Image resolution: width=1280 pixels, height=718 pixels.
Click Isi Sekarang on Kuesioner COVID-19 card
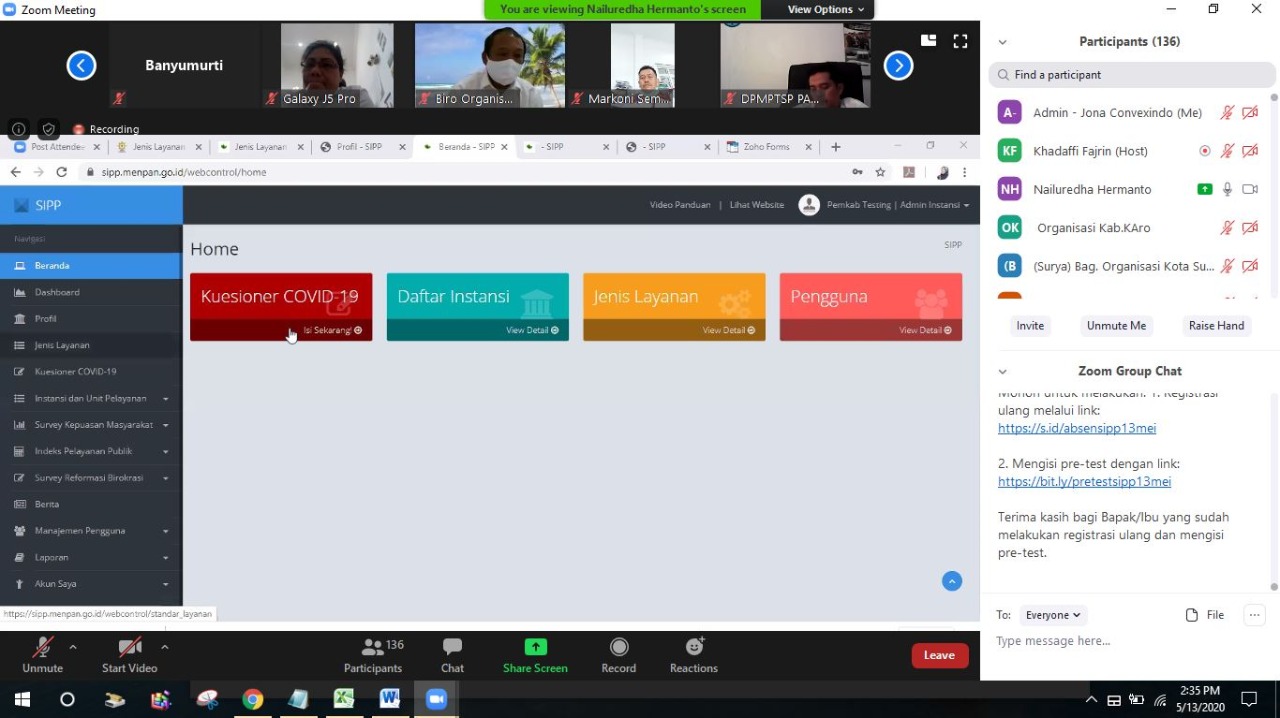[x=332, y=330]
